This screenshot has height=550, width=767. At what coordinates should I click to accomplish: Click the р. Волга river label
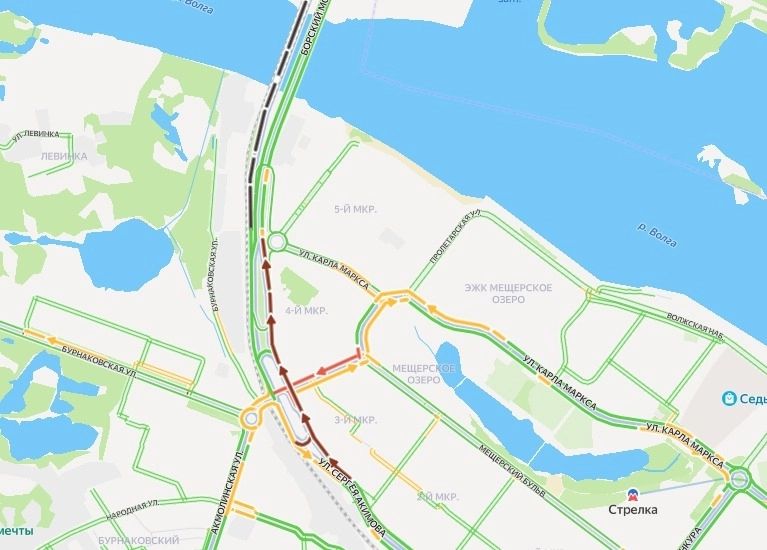coord(657,235)
